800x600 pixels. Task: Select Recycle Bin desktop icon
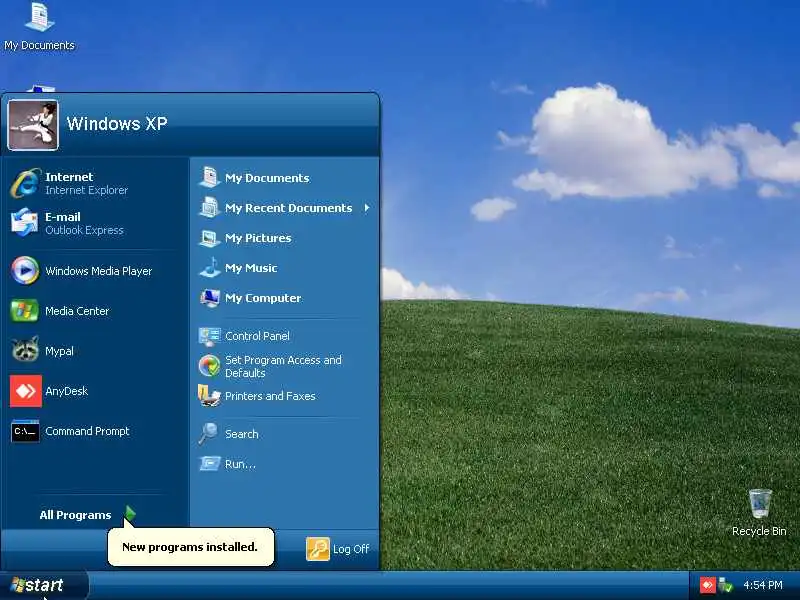click(760, 504)
